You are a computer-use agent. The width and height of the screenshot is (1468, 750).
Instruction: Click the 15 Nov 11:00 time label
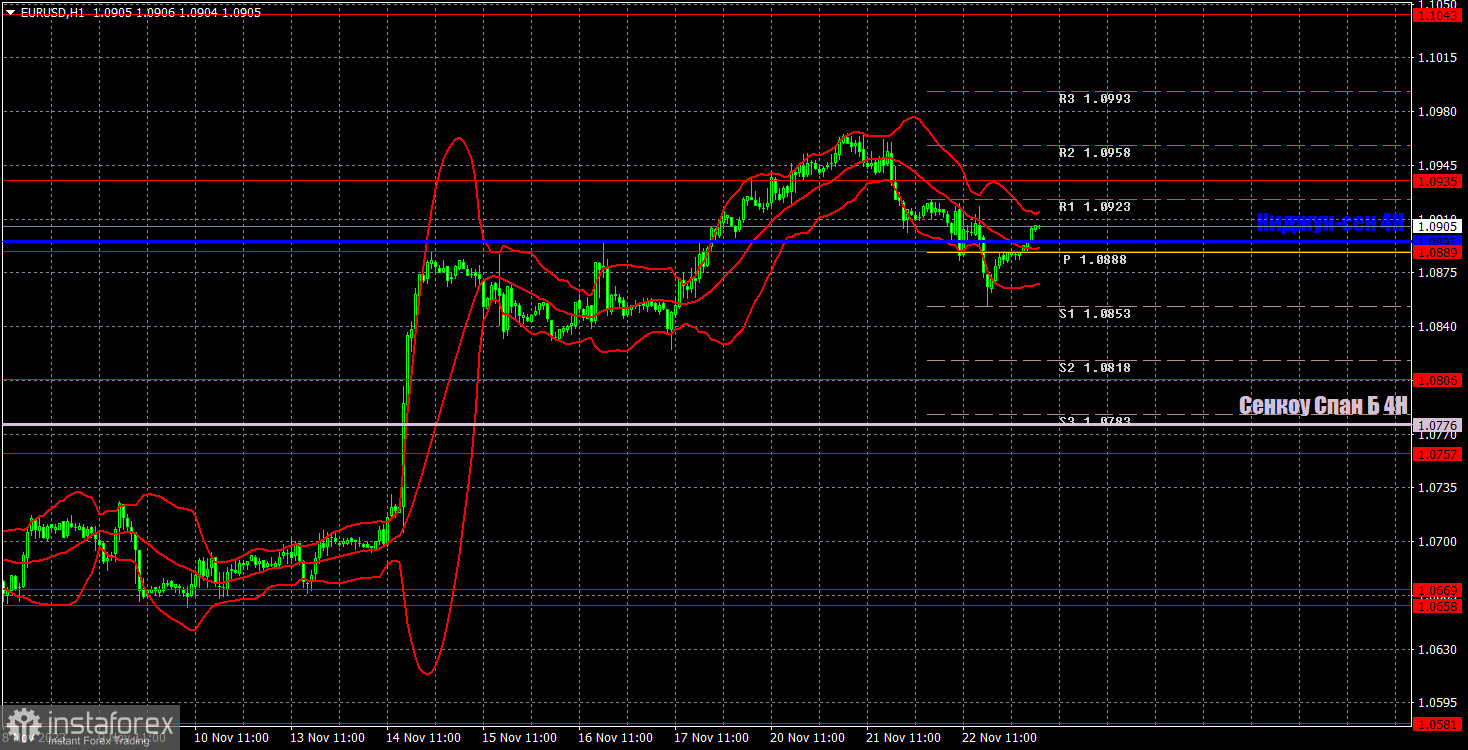pos(519,738)
